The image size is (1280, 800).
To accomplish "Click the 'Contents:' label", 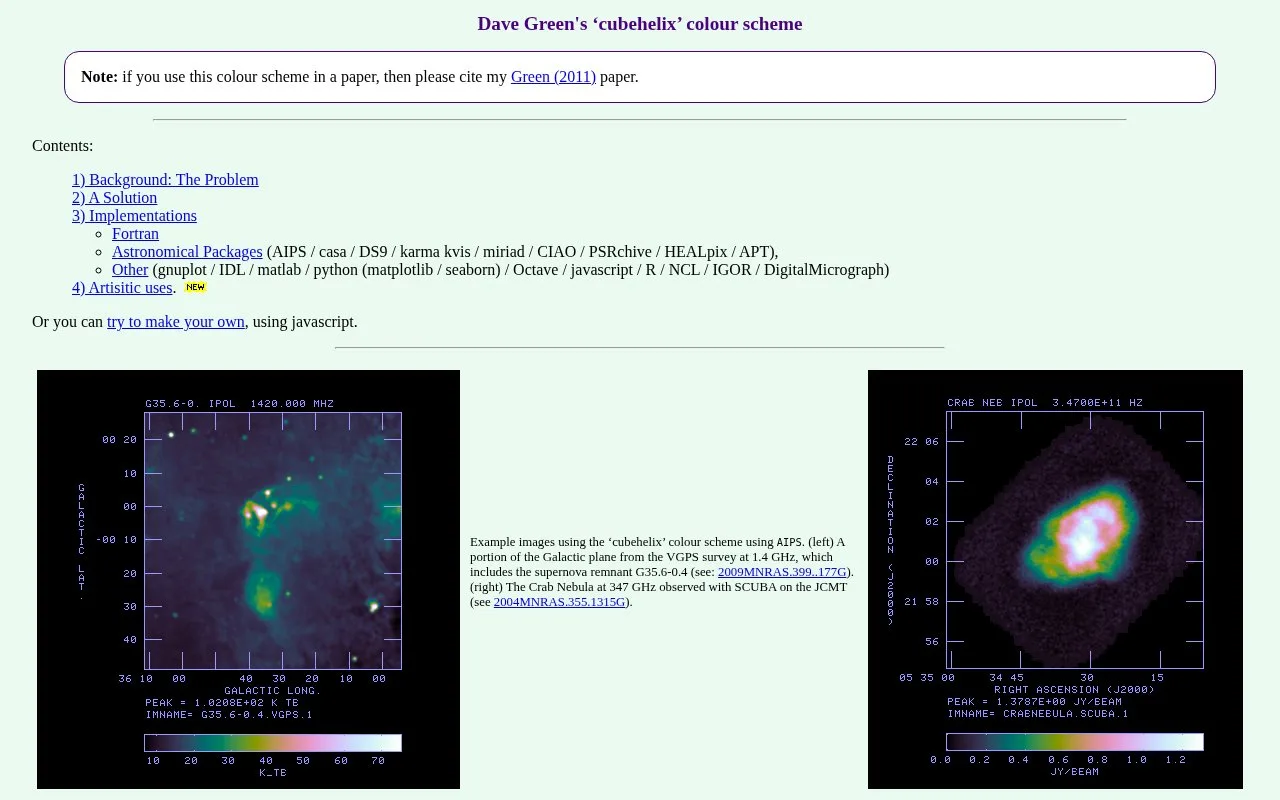I will coord(63,146).
